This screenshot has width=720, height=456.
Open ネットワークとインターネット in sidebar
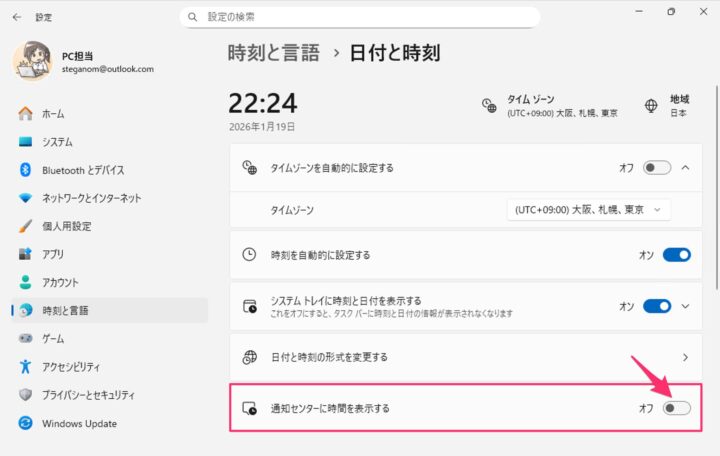click(x=91, y=198)
